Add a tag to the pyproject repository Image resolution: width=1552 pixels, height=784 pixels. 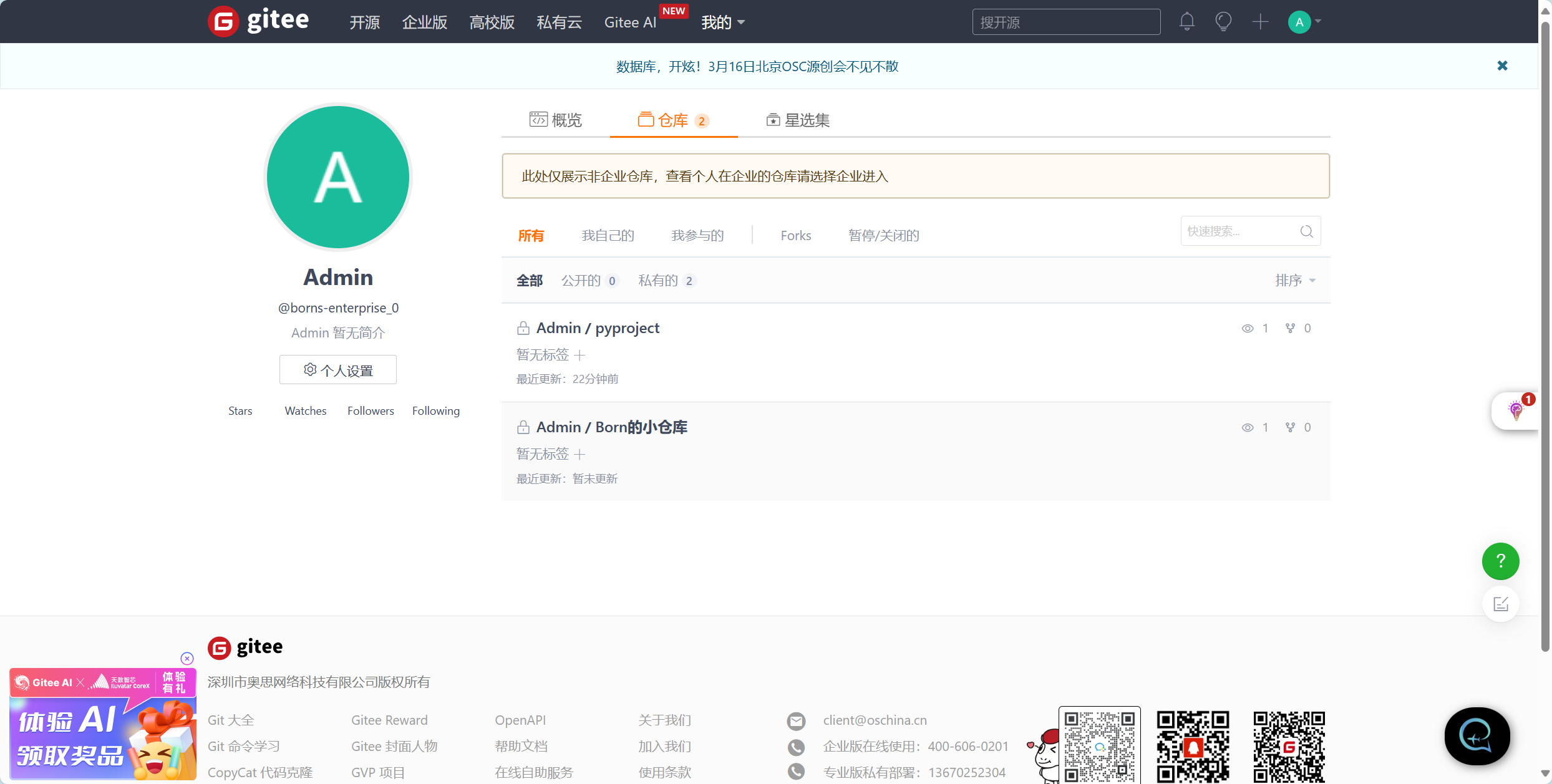(580, 355)
